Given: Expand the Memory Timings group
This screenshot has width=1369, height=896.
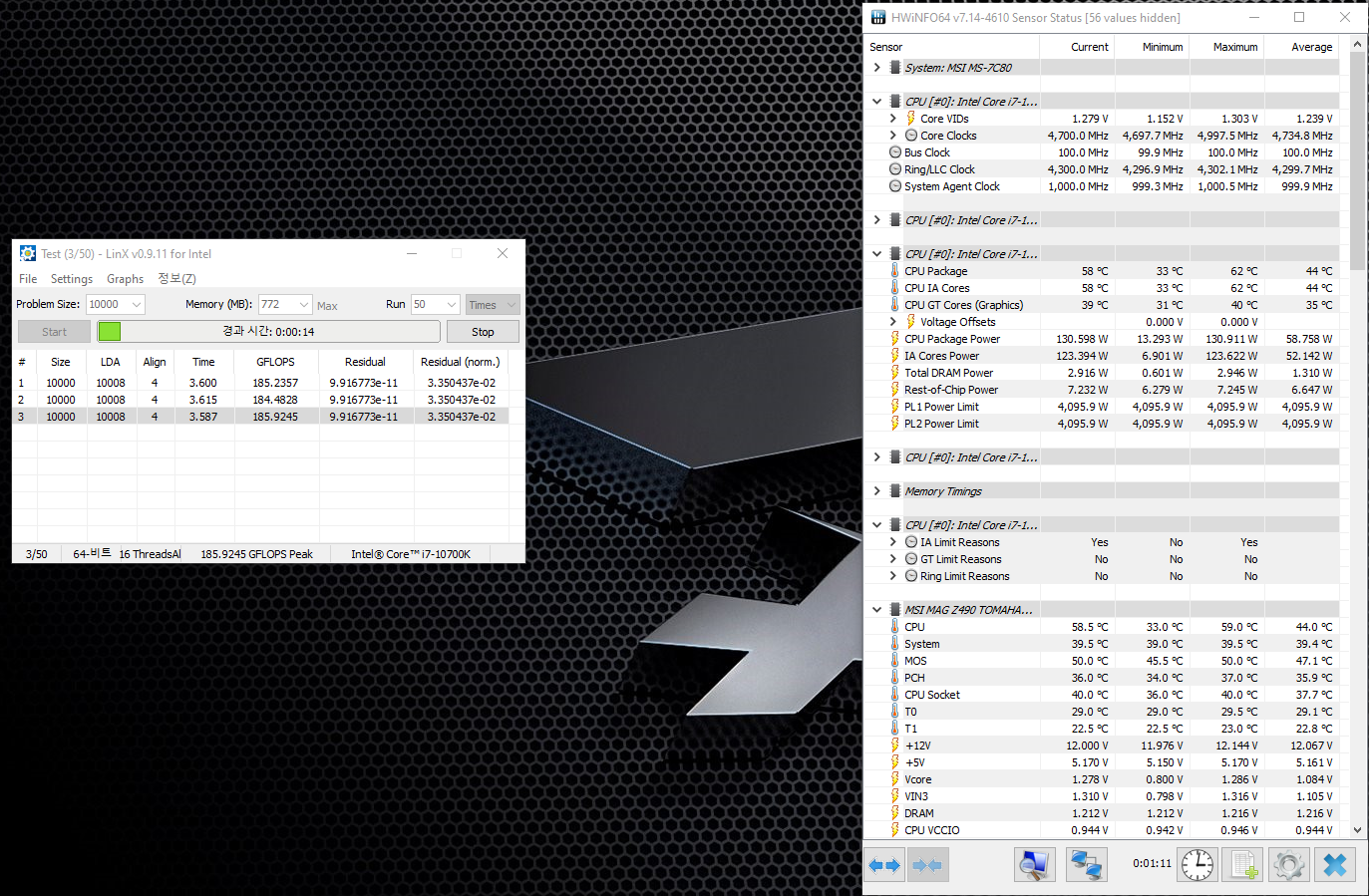Looking at the screenshot, I should coord(877,491).
